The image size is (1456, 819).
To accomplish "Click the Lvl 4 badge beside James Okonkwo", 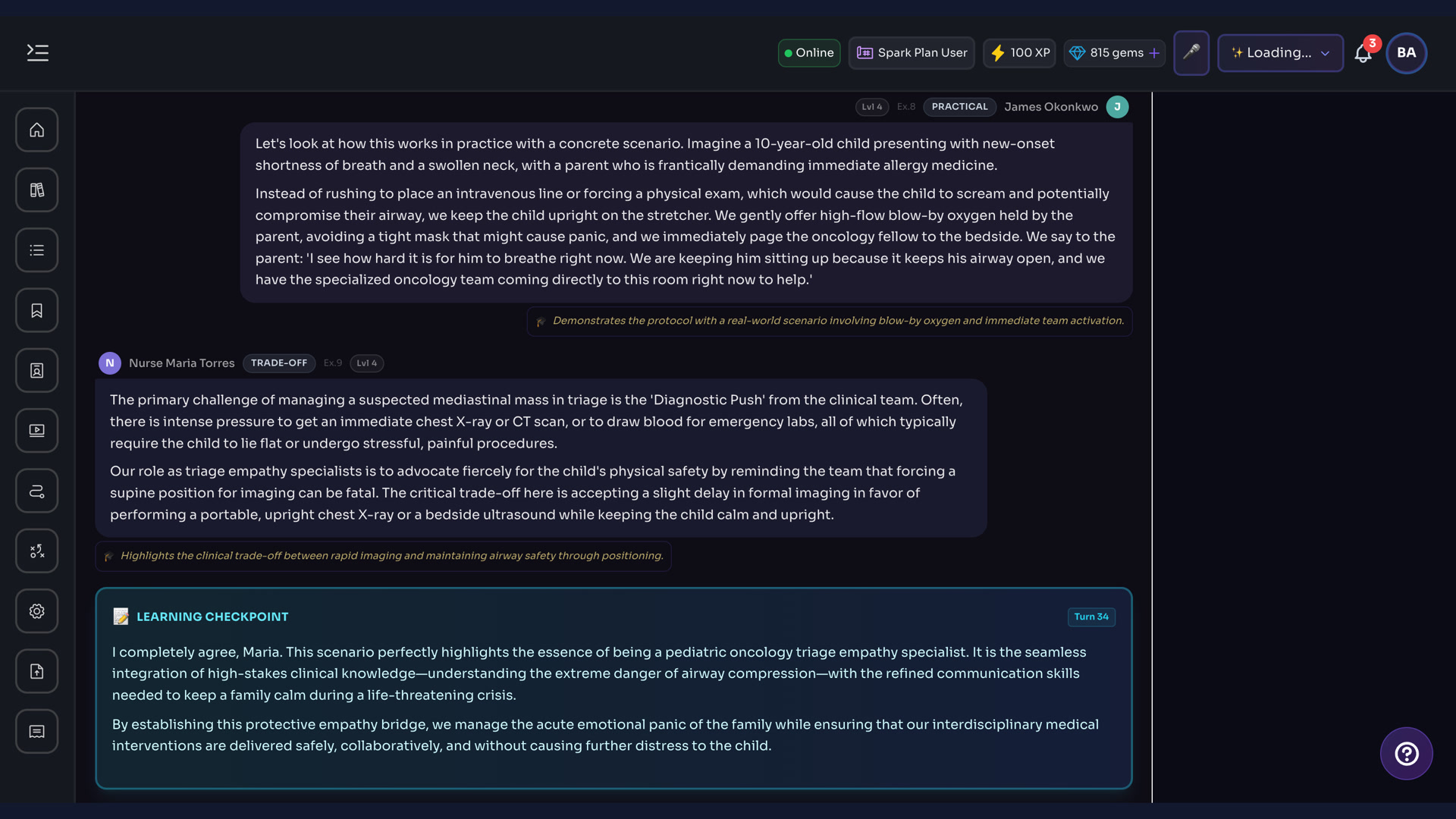I will [x=872, y=107].
